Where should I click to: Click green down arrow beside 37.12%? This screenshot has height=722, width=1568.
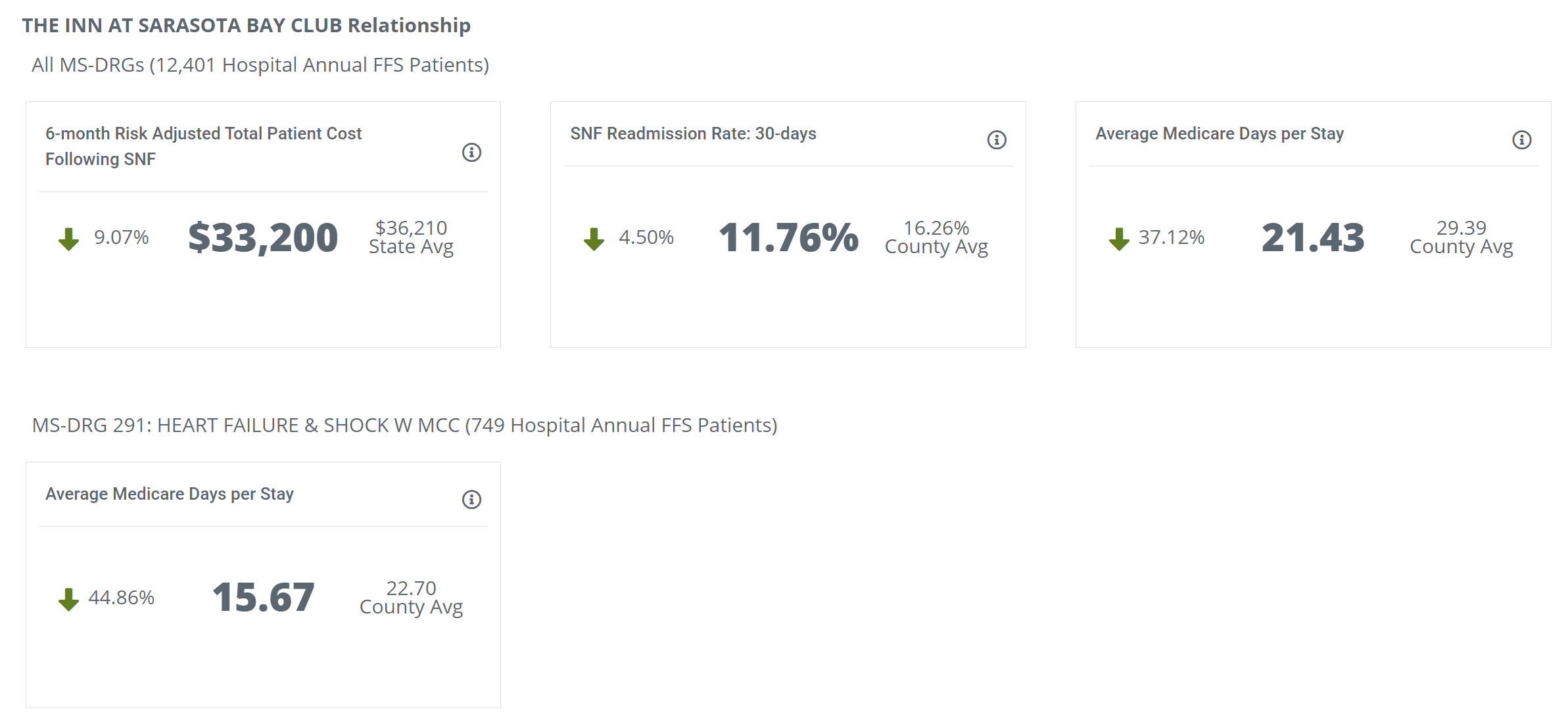(x=1119, y=239)
